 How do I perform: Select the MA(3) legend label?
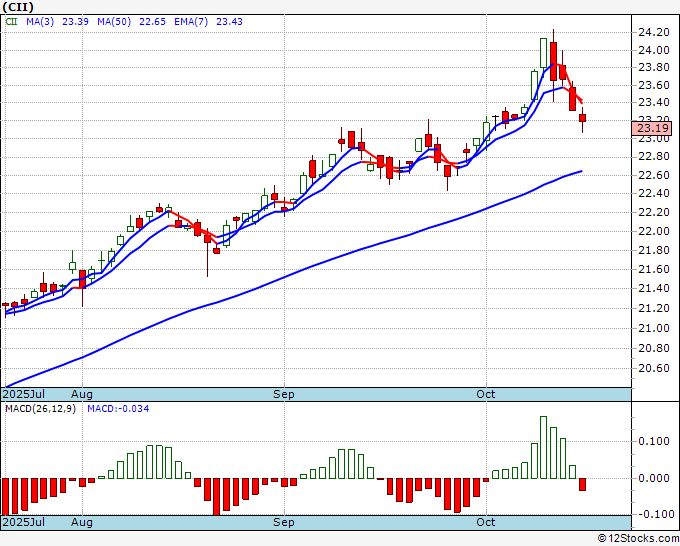[x=40, y=22]
